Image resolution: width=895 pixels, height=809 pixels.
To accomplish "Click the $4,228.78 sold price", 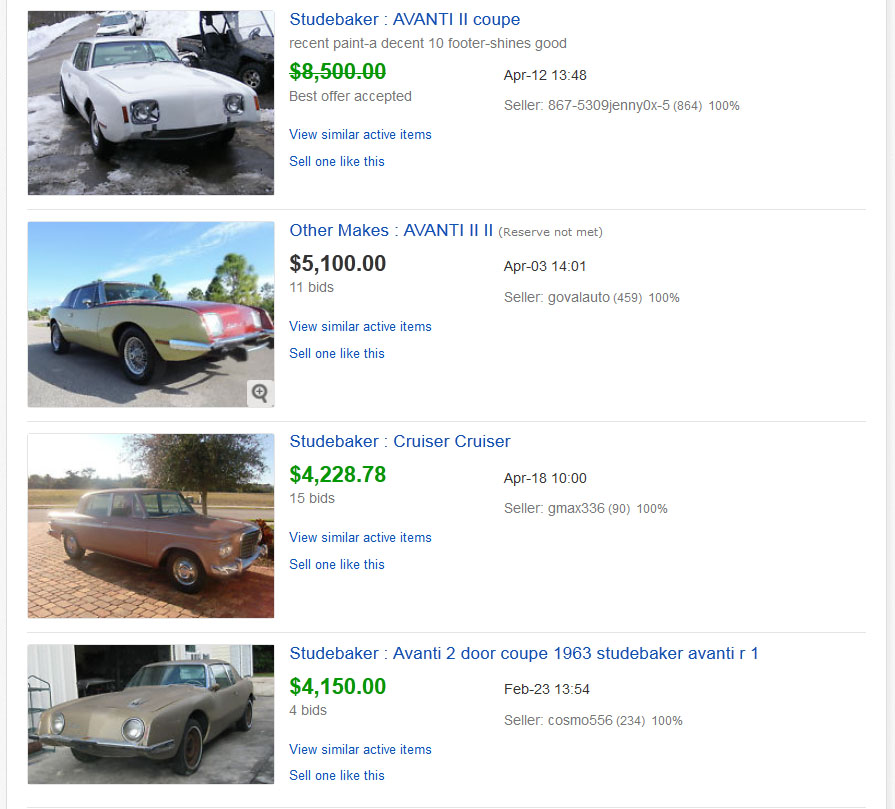I will coord(337,474).
